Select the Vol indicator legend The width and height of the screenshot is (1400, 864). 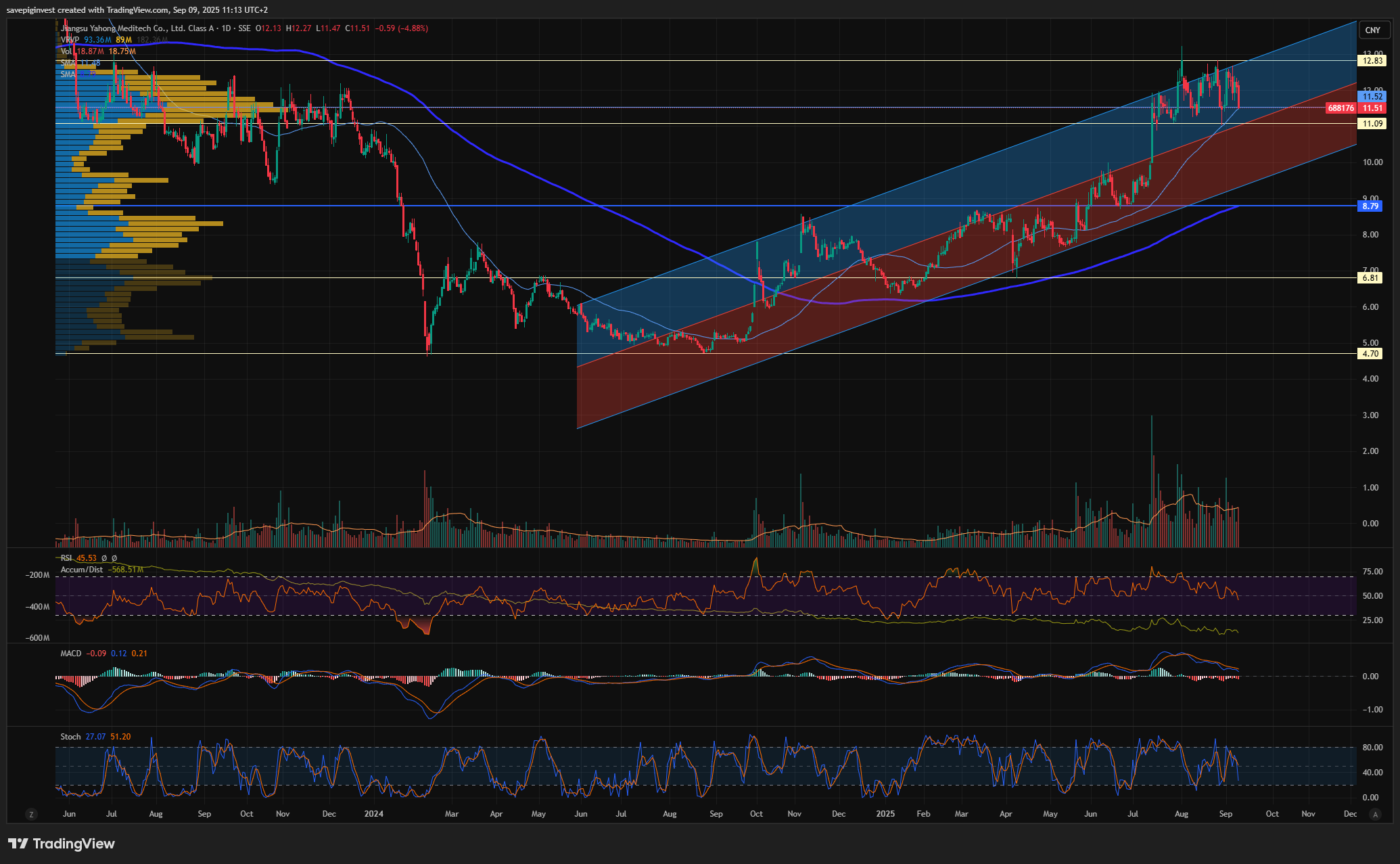[66, 51]
